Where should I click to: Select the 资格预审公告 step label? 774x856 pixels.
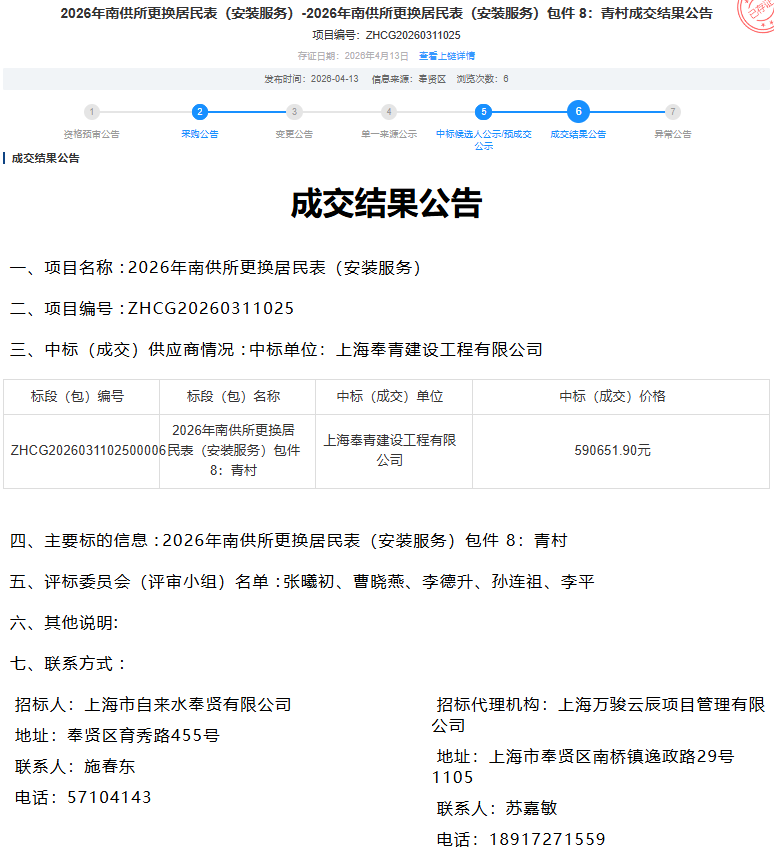92,134
